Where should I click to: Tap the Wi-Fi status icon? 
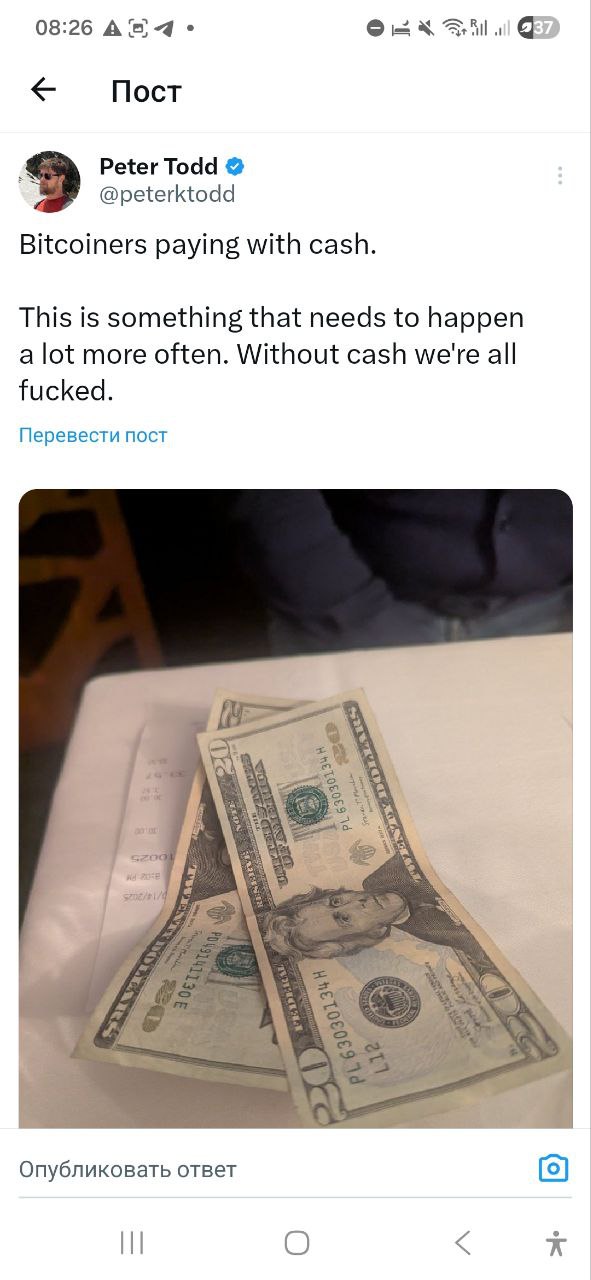tap(455, 28)
